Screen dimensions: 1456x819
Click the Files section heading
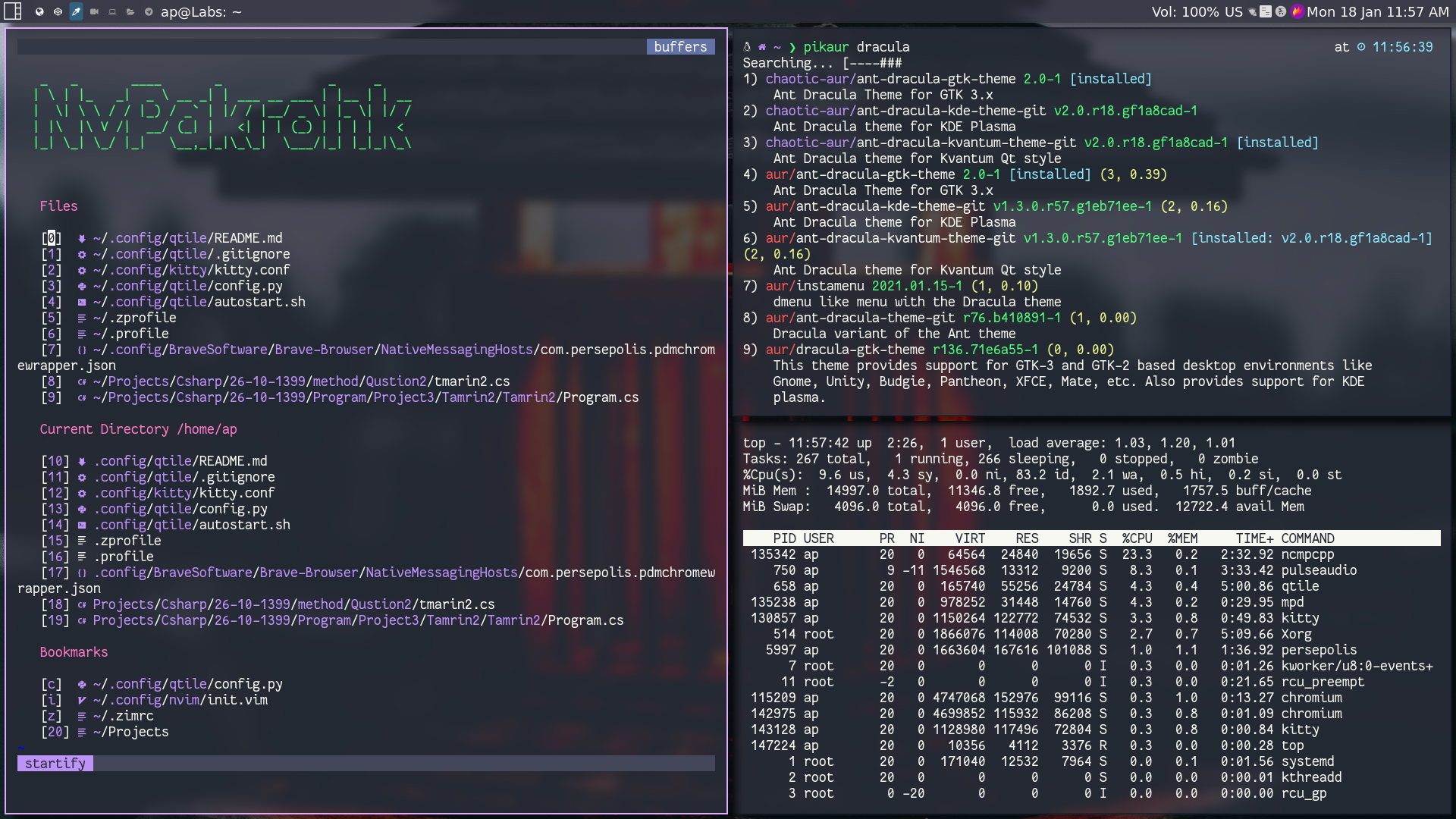[x=58, y=206]
